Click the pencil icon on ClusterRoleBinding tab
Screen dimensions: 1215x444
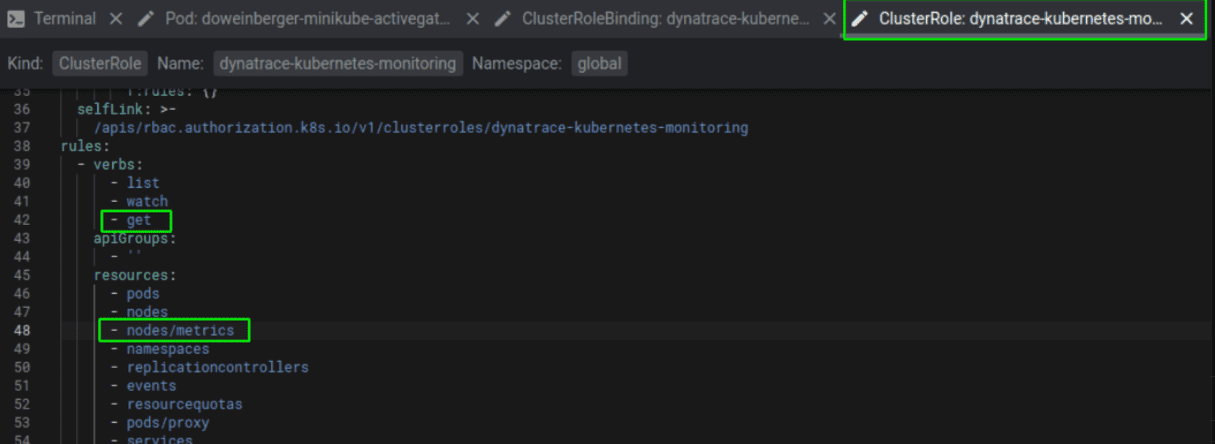pos(503,18)
